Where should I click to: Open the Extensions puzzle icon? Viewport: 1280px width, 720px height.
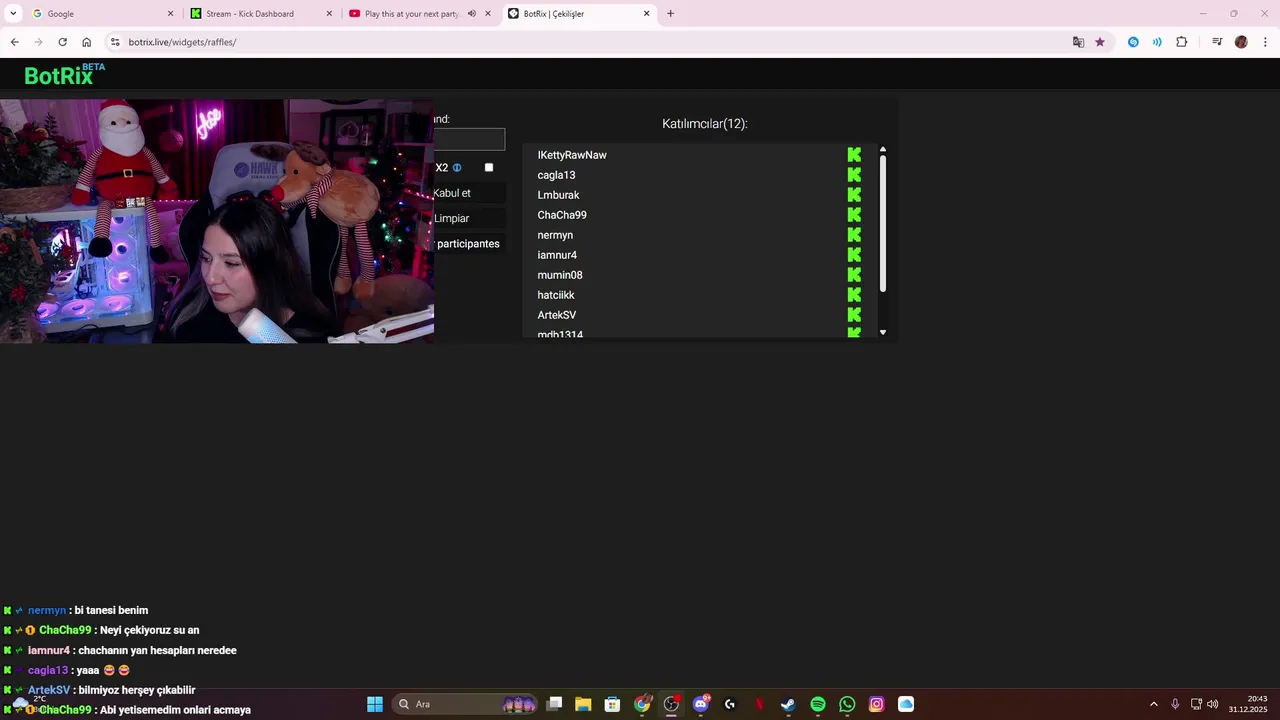(x=1182, y=42)
